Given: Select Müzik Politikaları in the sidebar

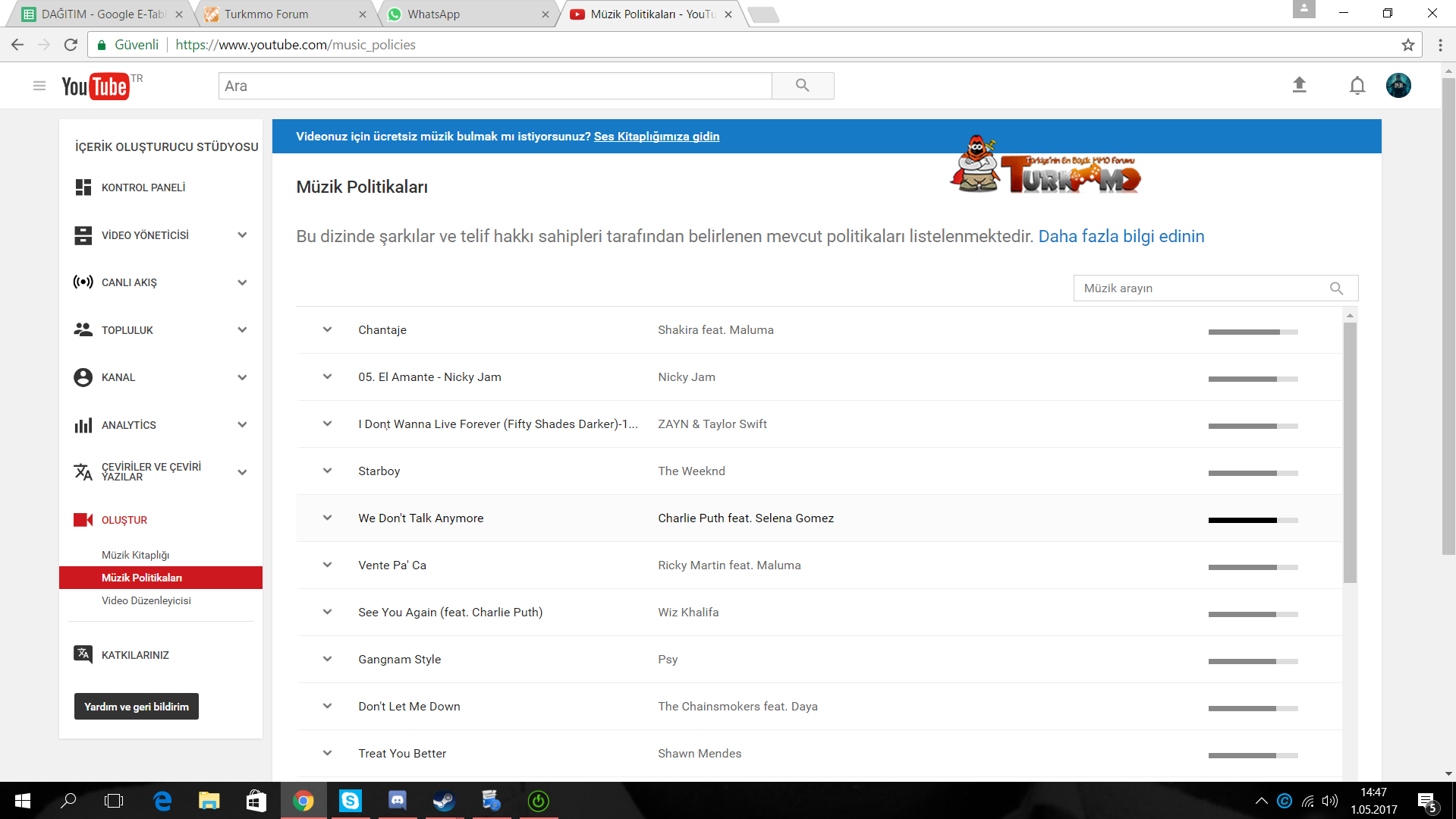Looking at the screenshot, I should (161, 578).
